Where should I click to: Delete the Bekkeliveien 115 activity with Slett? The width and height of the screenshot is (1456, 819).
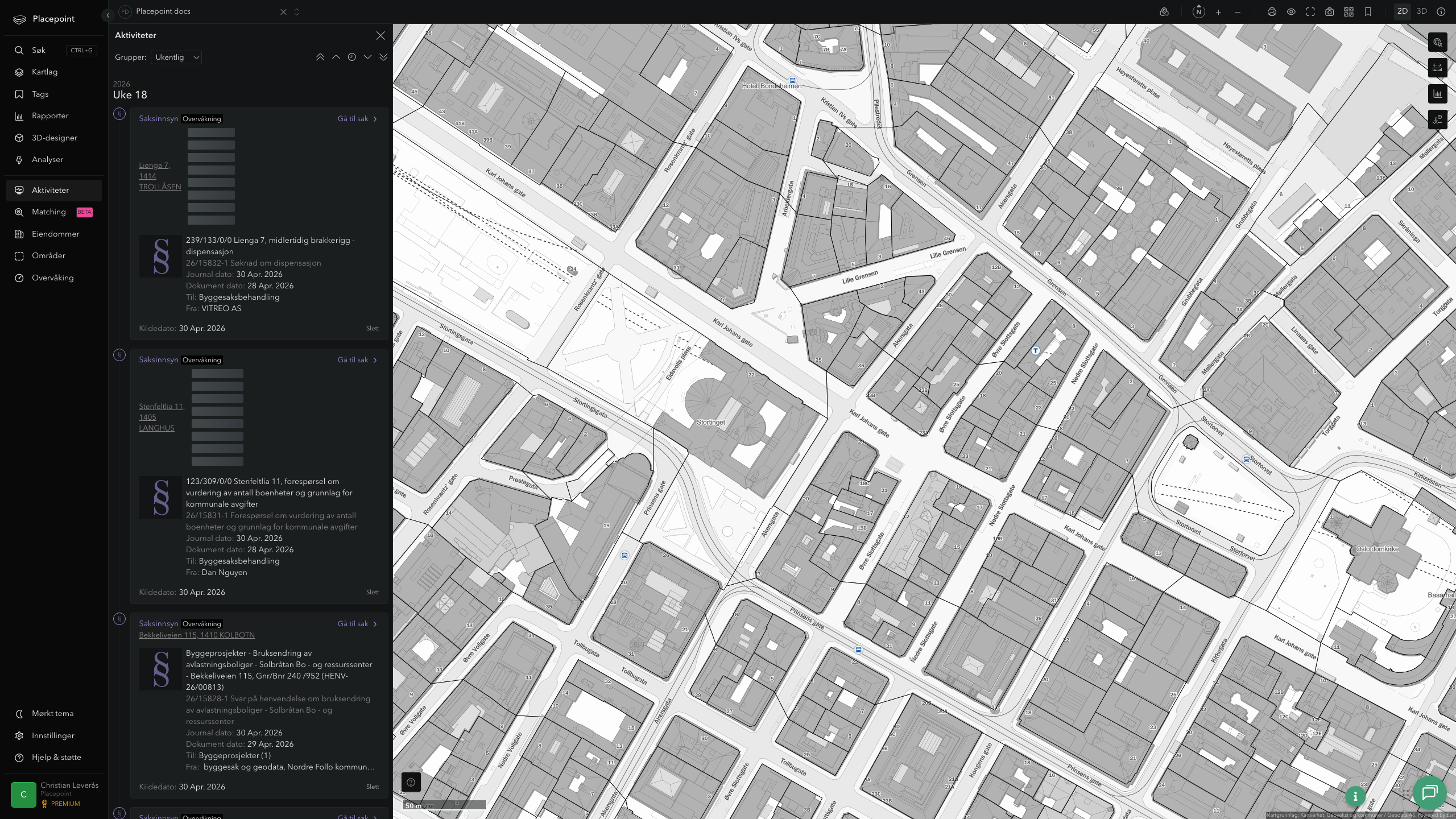[x=373, y=787]
